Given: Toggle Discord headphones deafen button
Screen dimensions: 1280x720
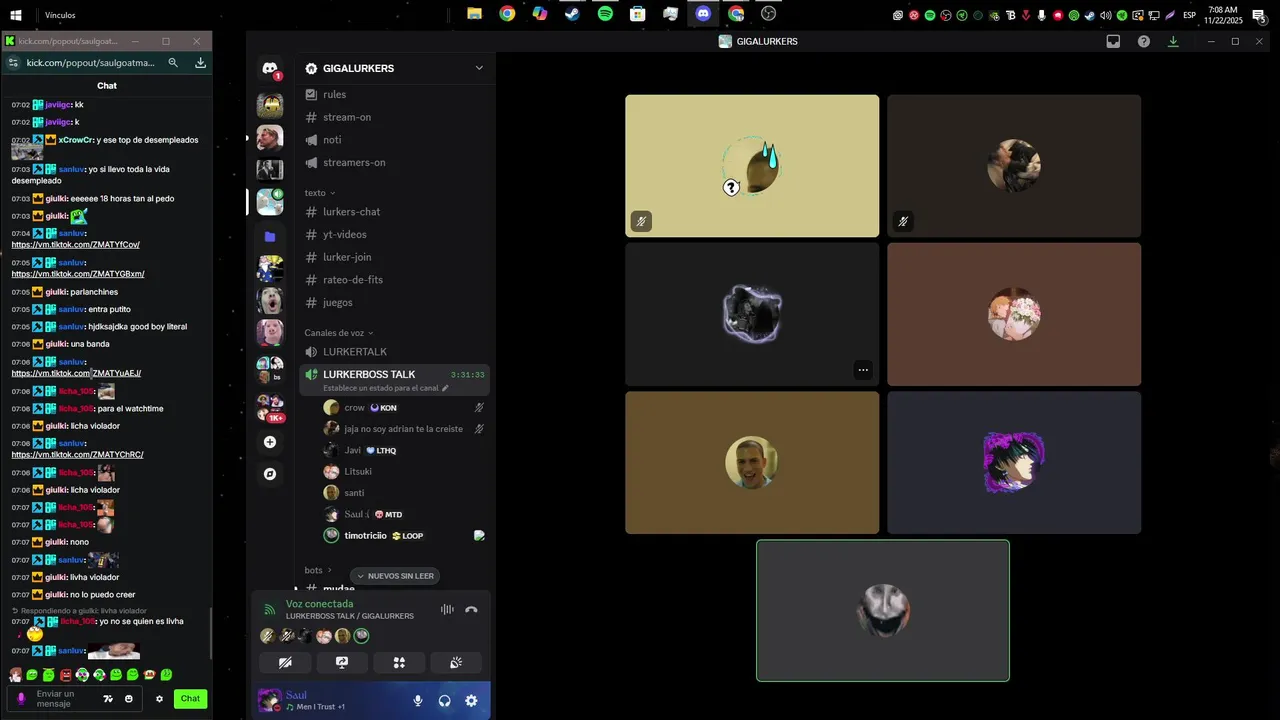Looking at the screenshot, I should point(444,701).
